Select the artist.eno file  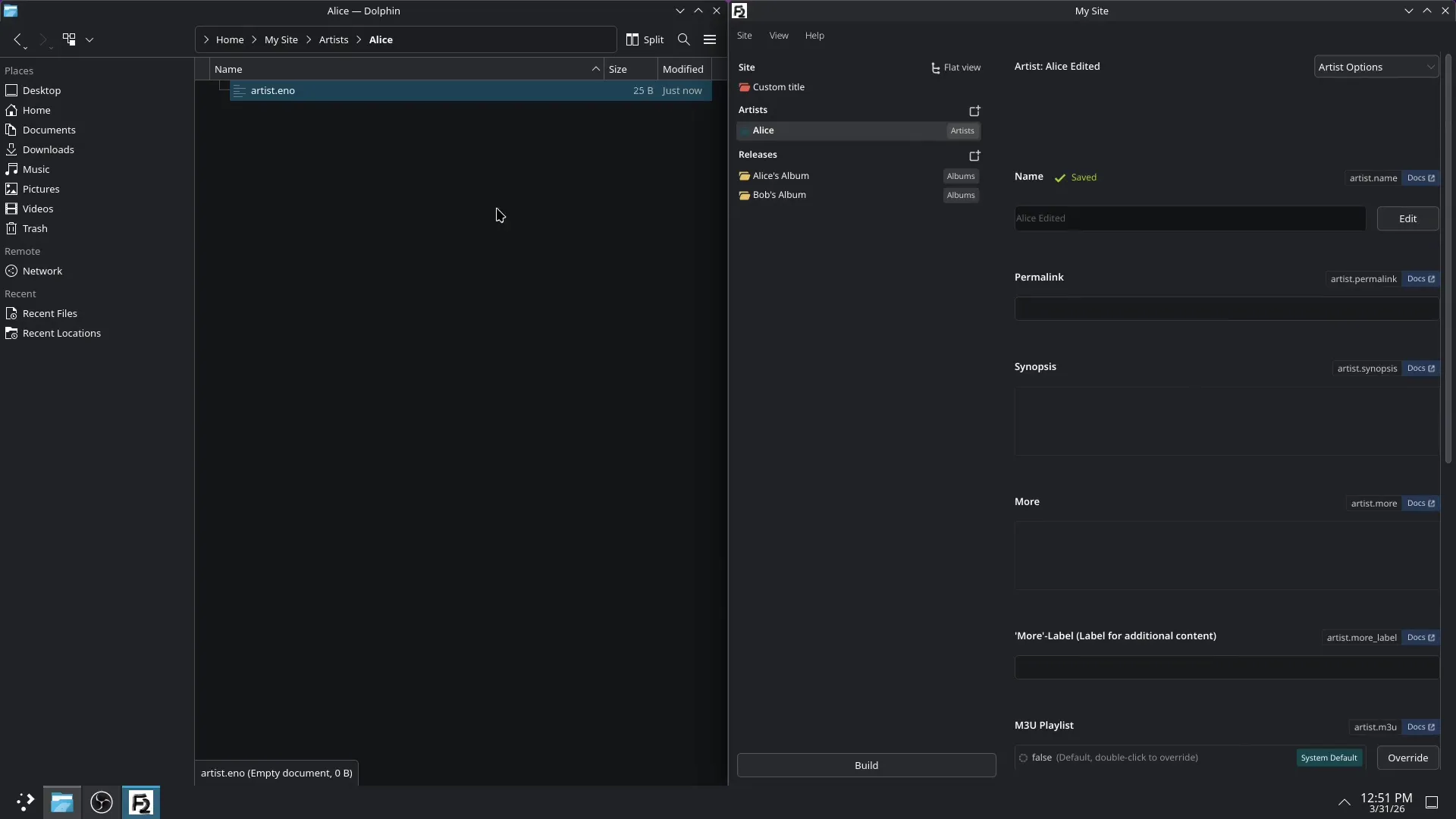click(x=274, y=90)
